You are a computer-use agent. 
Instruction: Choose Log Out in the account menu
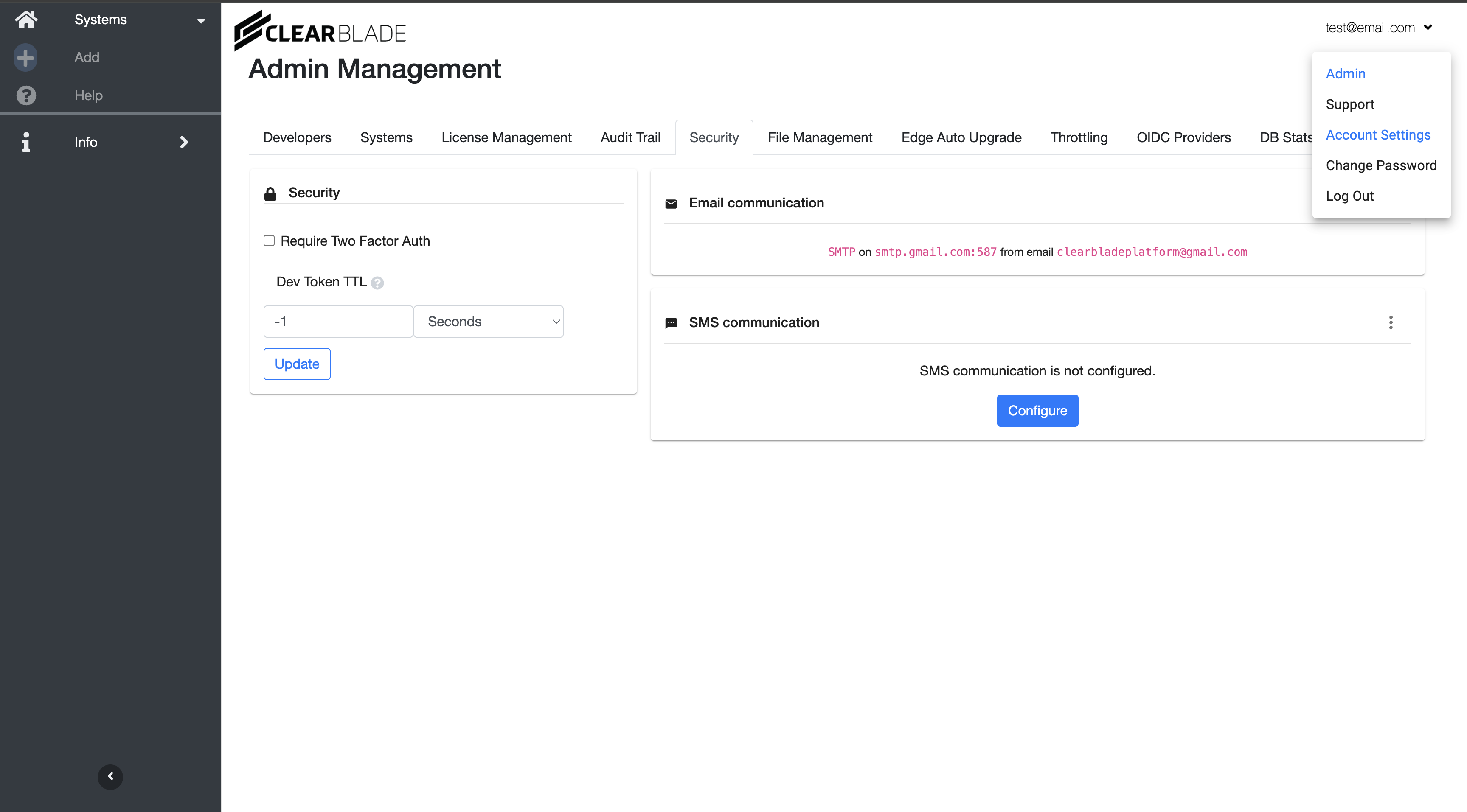[1349, 196]
